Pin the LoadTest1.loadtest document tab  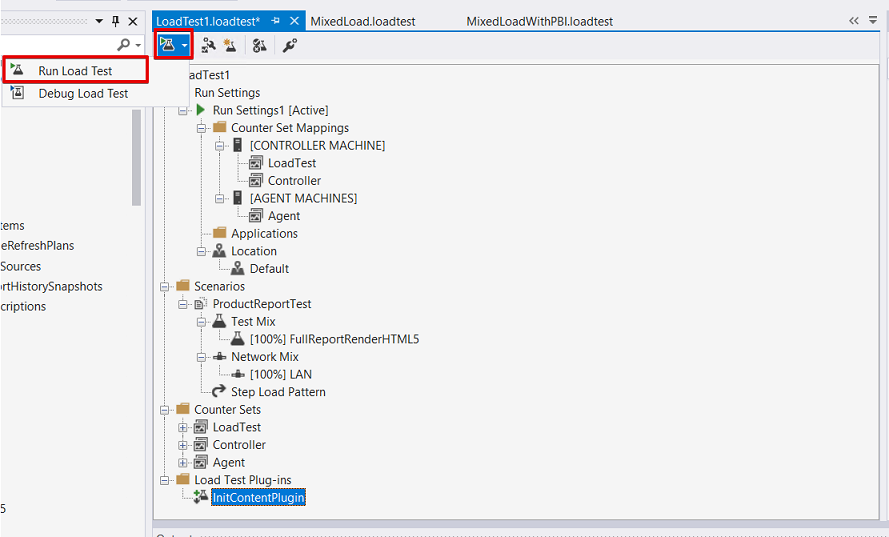pos(276,21)
